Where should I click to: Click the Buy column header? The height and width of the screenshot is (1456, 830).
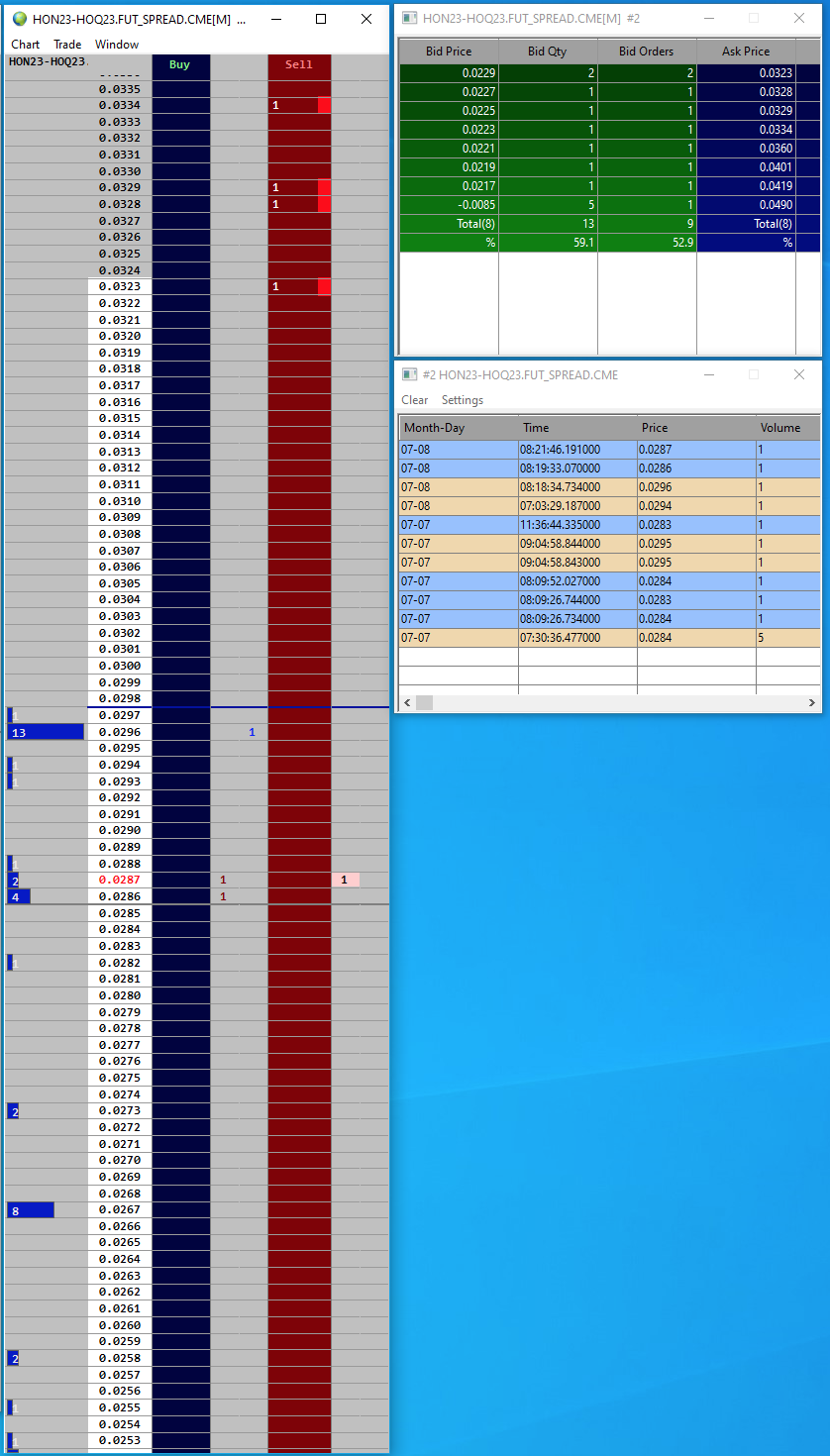click(180, 64)
